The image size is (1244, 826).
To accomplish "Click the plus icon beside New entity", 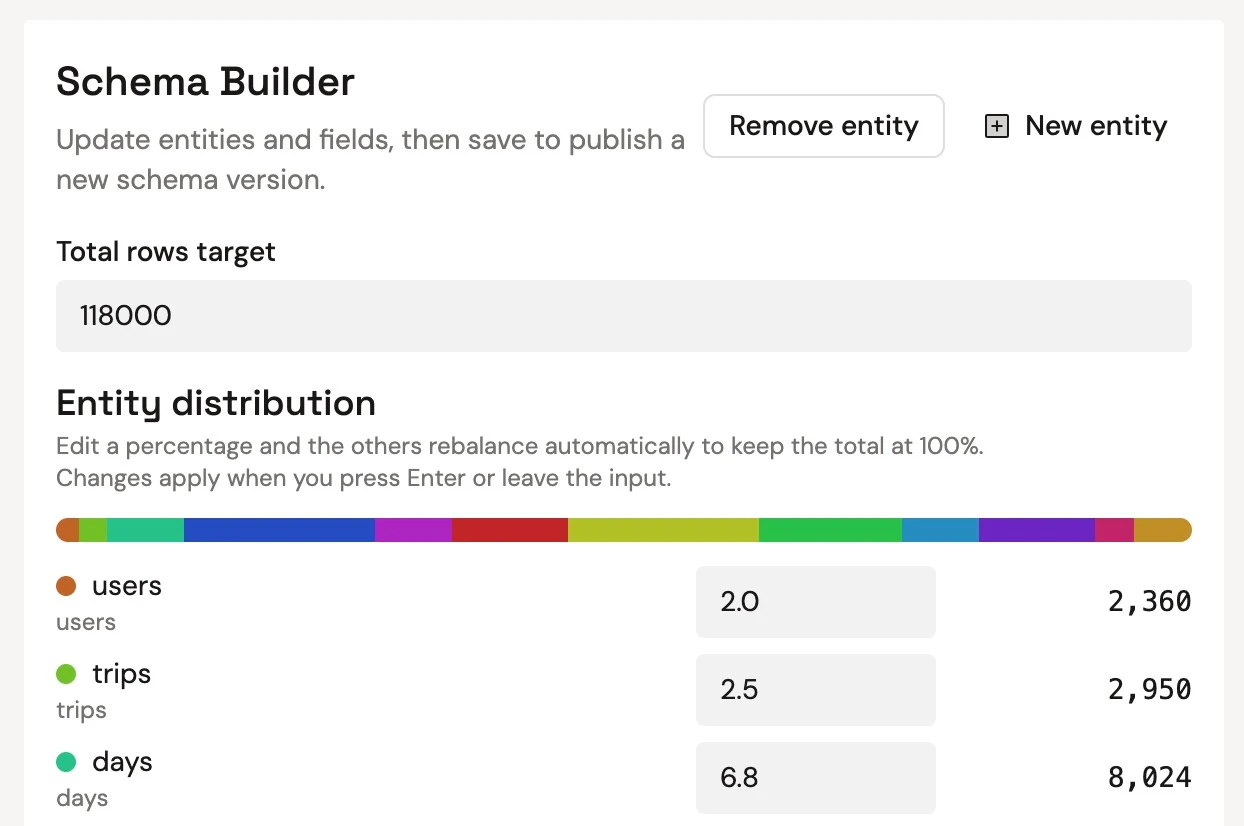I will click(997, 126).
